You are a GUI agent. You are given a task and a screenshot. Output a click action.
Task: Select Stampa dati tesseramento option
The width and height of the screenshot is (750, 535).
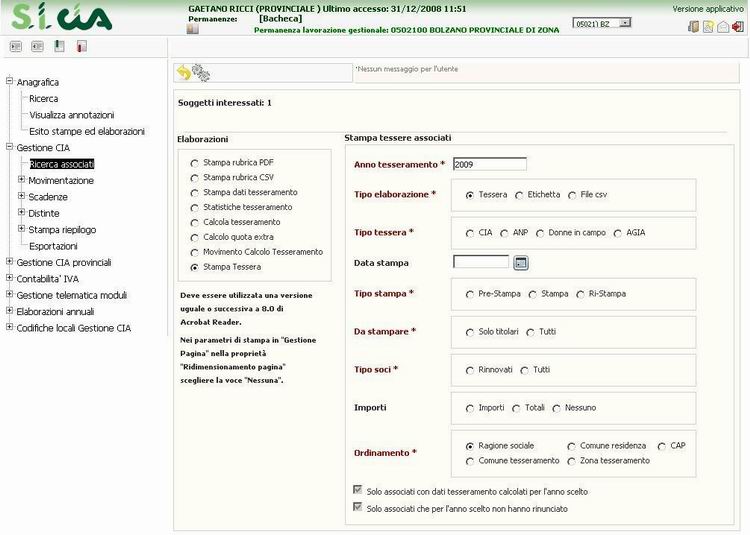coord(194,193)
